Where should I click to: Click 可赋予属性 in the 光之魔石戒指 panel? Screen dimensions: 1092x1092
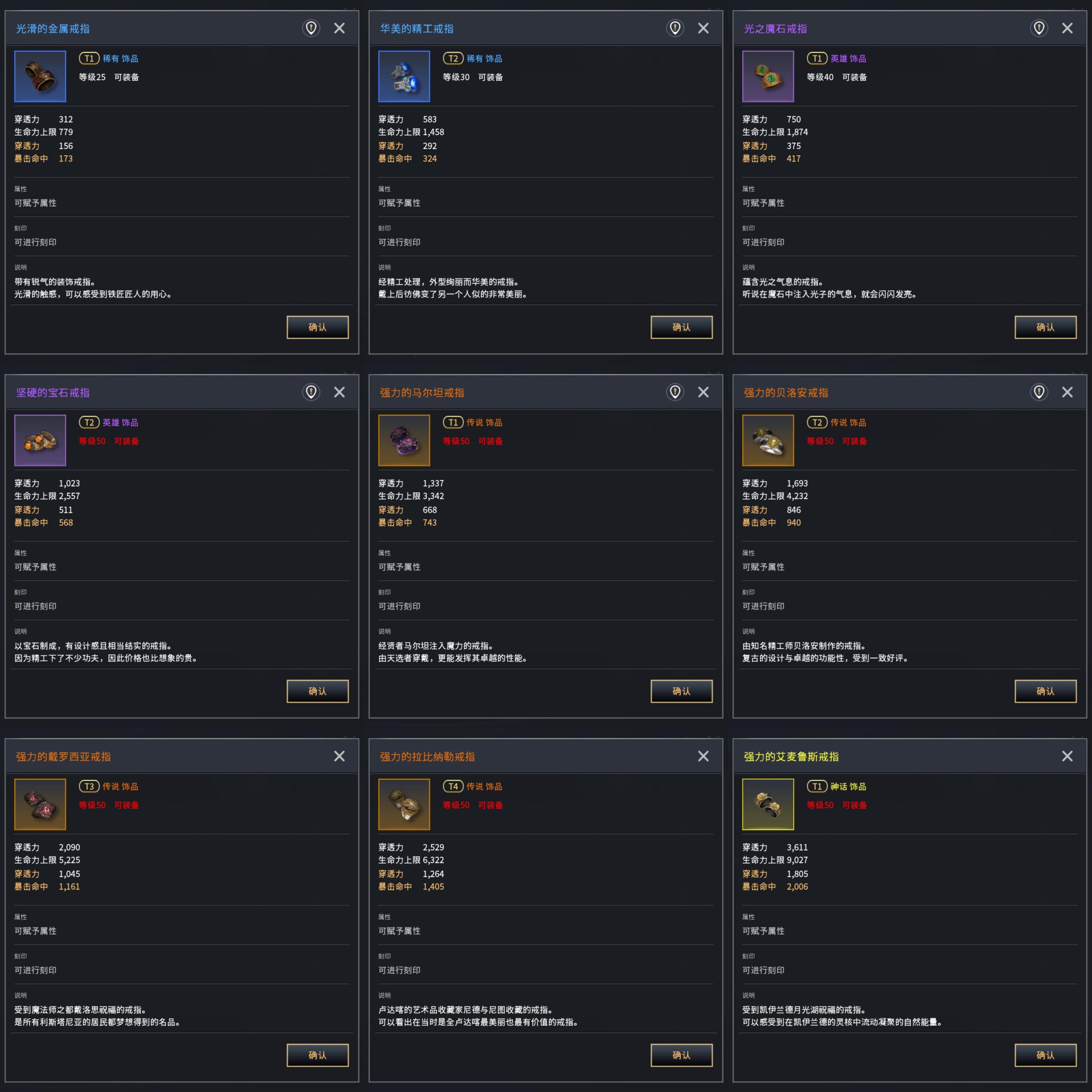click(763, 203)
